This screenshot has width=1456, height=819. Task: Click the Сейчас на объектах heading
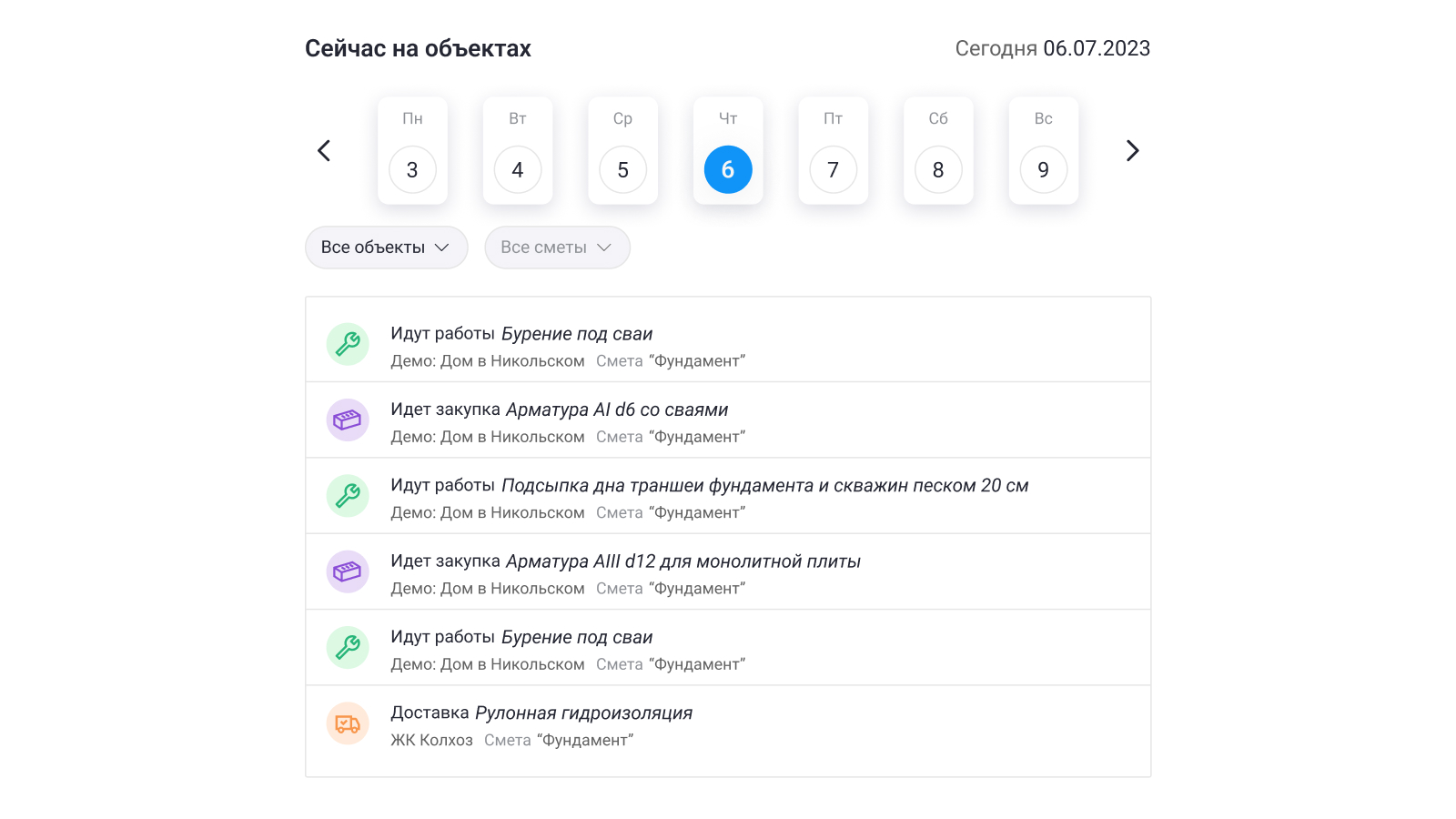[x=418, y=48]
